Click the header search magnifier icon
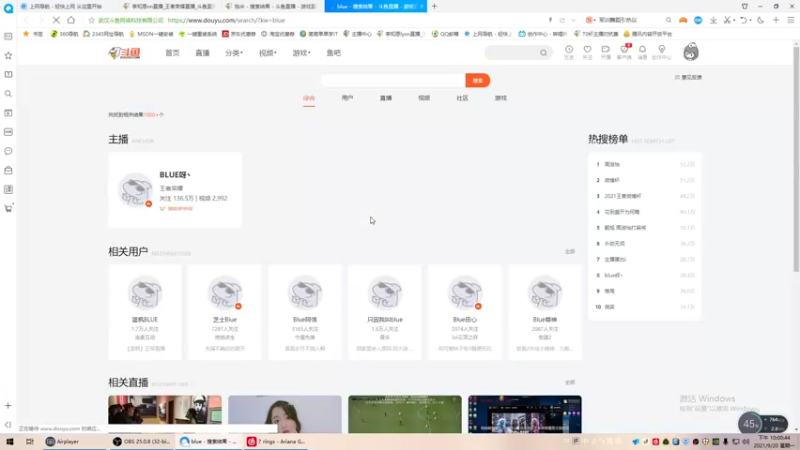 click(543, 53)
